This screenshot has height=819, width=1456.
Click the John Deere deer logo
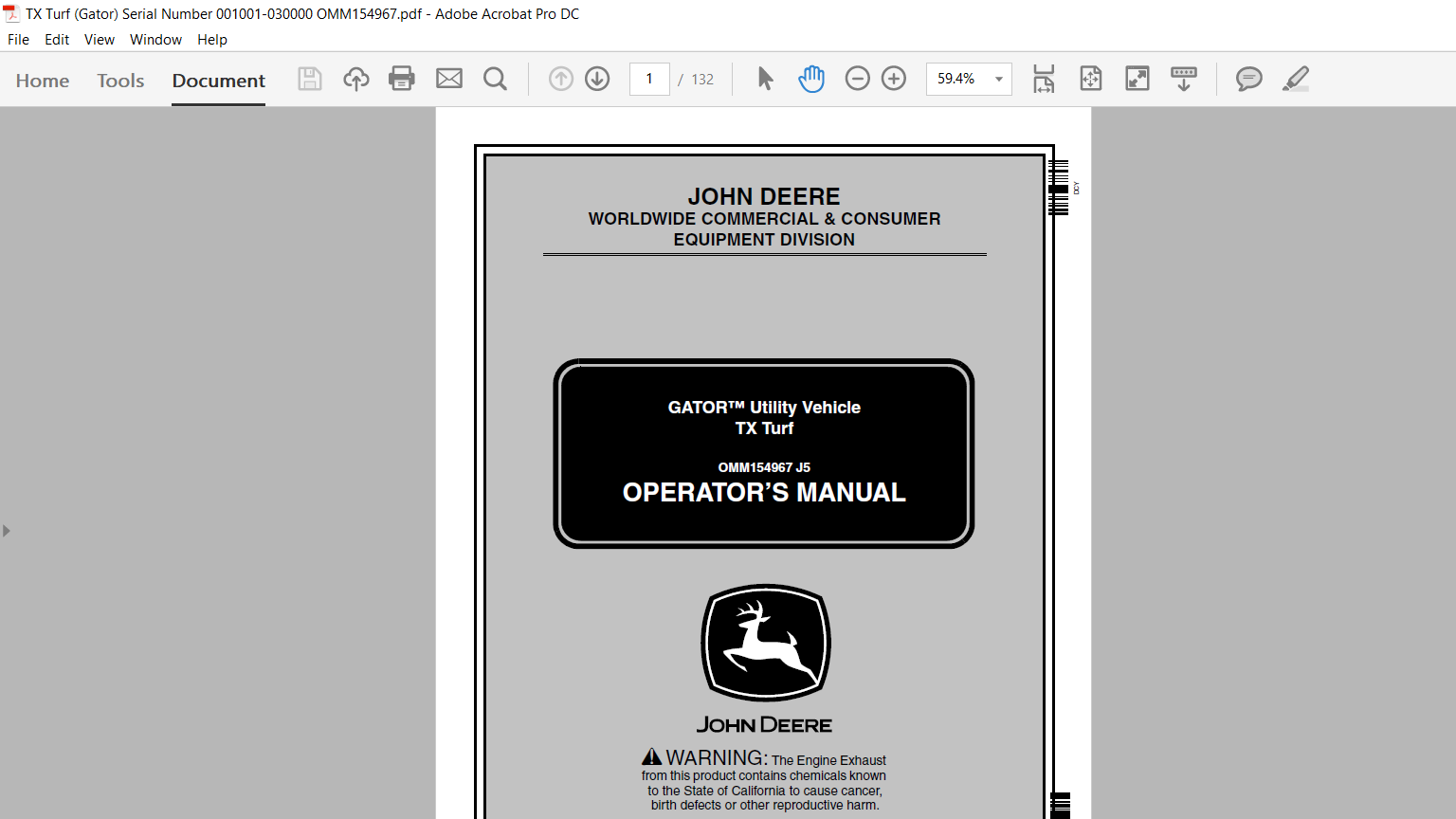(x=766, y=643)
